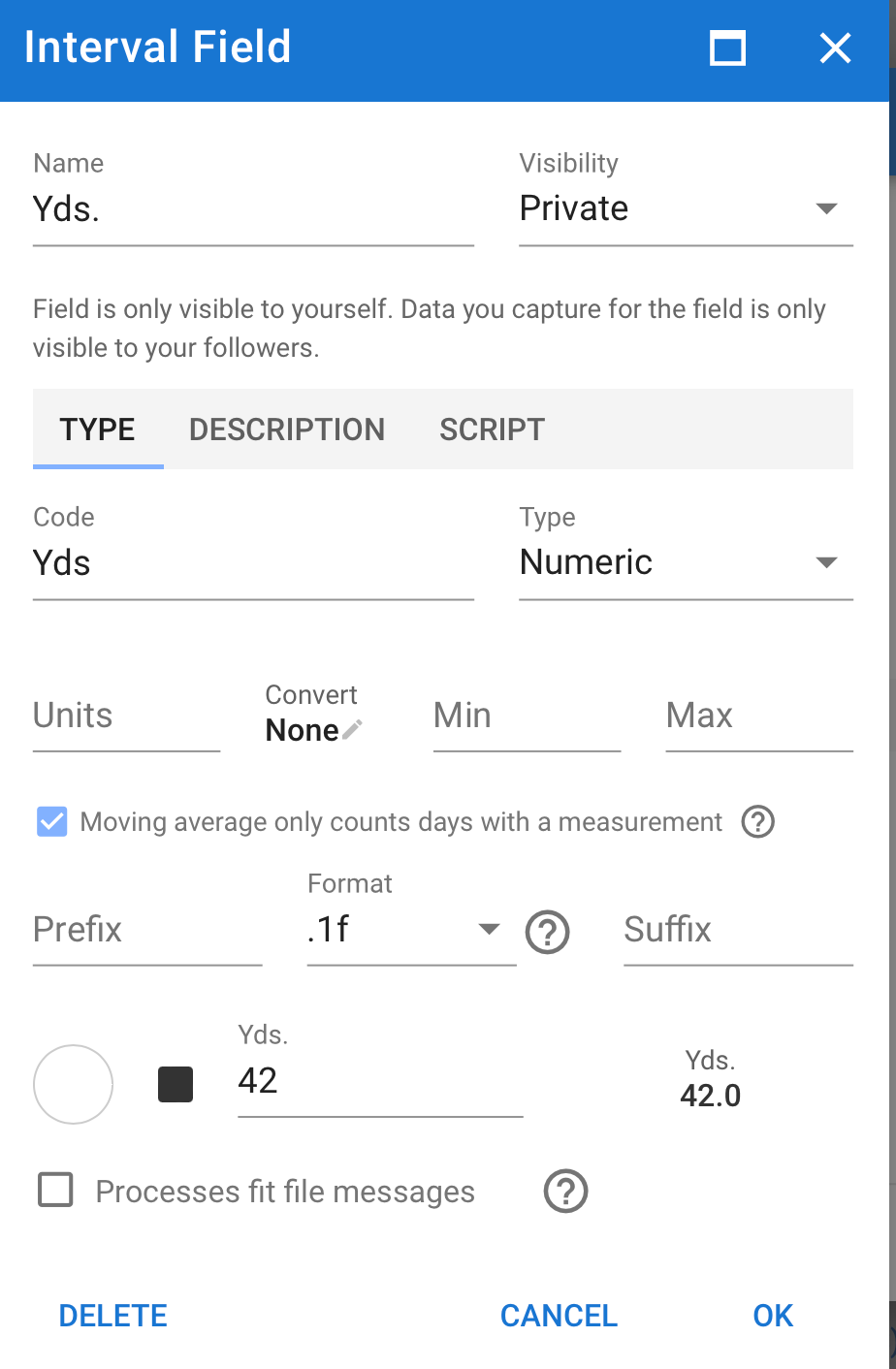
Task: Switch to the DESCRIPTION tab
Action: (287, 430)
